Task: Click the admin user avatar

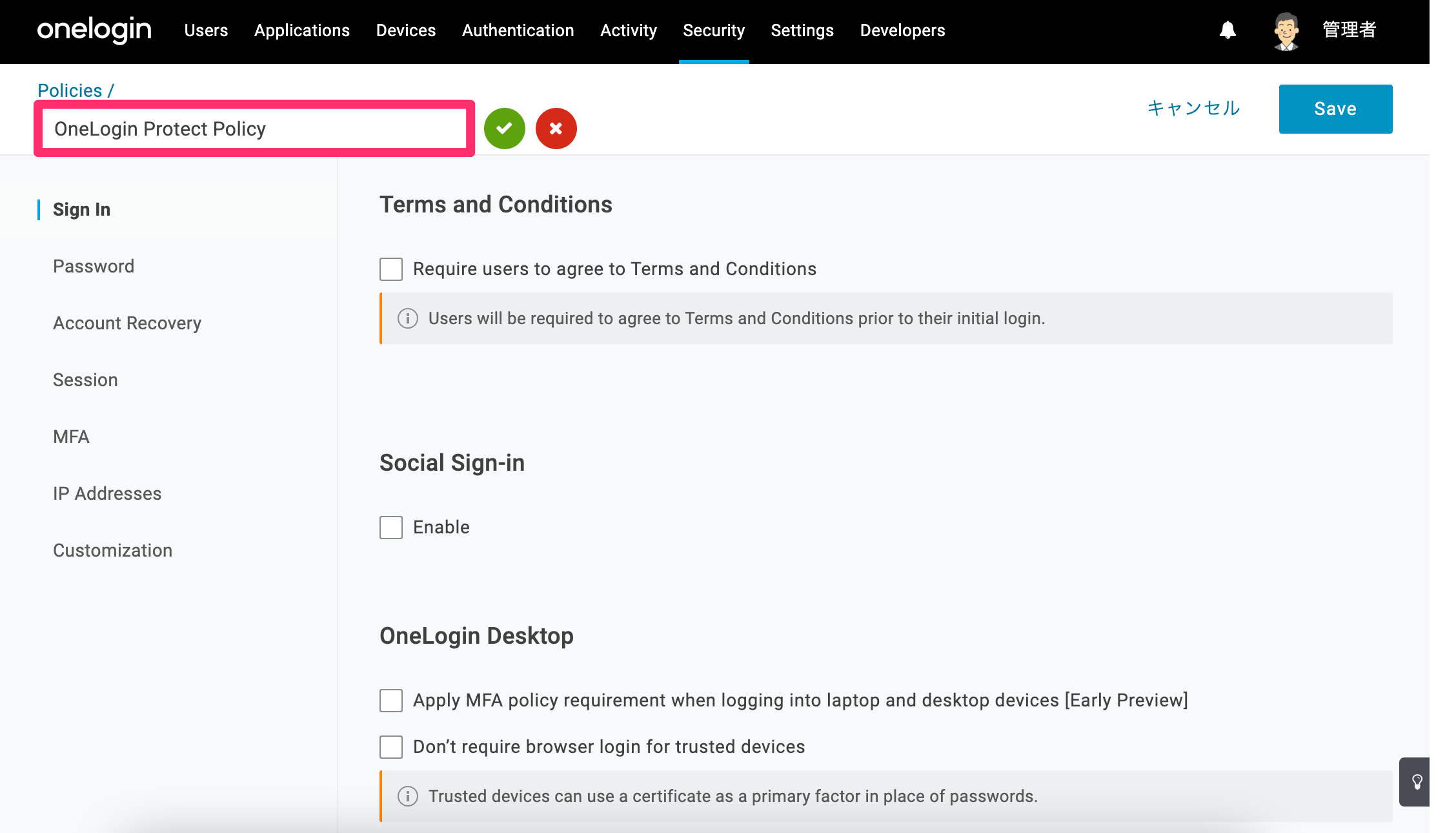Action: pos(1286,31)
